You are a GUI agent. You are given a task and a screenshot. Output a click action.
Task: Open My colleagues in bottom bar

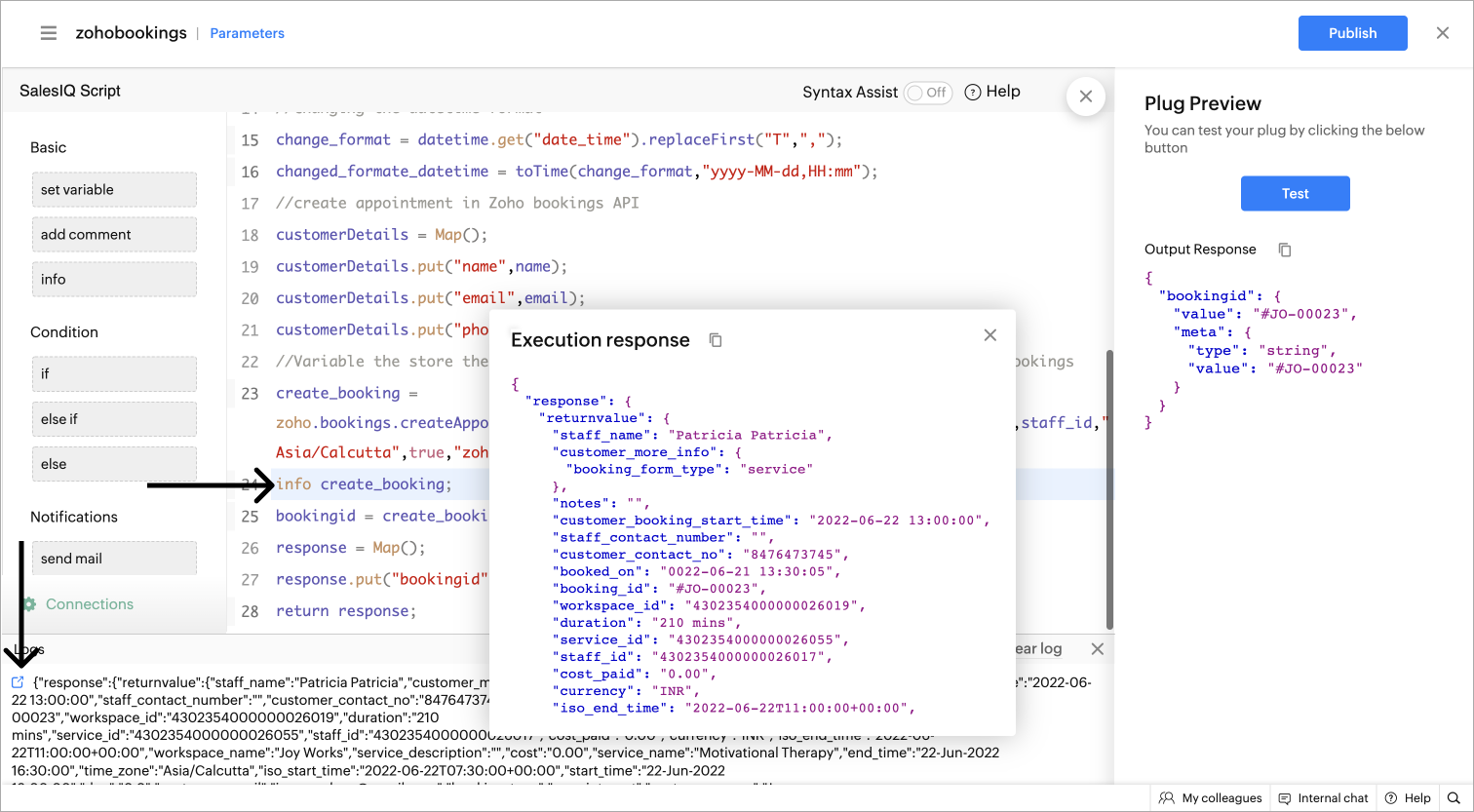tap(1211, 797)
